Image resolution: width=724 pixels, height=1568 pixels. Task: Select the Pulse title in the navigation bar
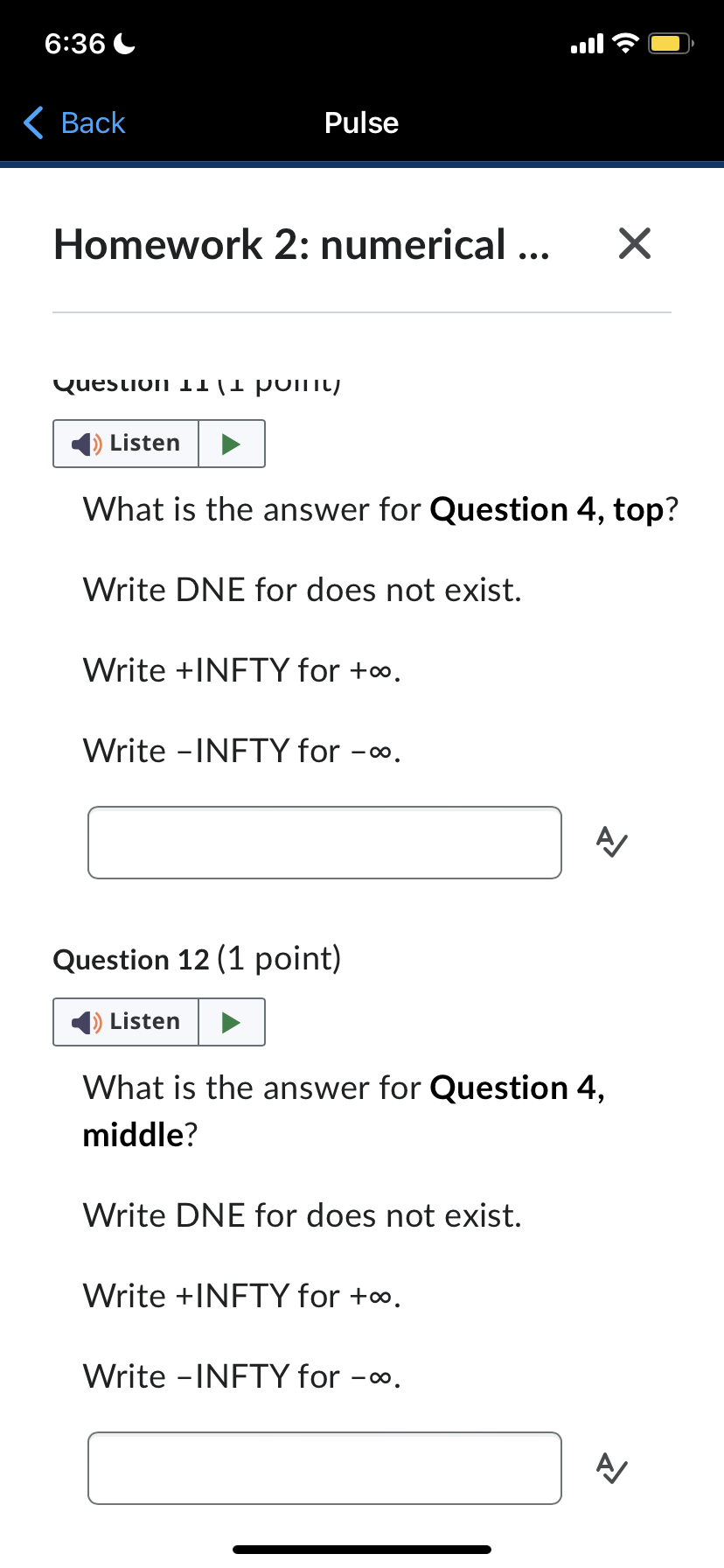pos(361,122)
